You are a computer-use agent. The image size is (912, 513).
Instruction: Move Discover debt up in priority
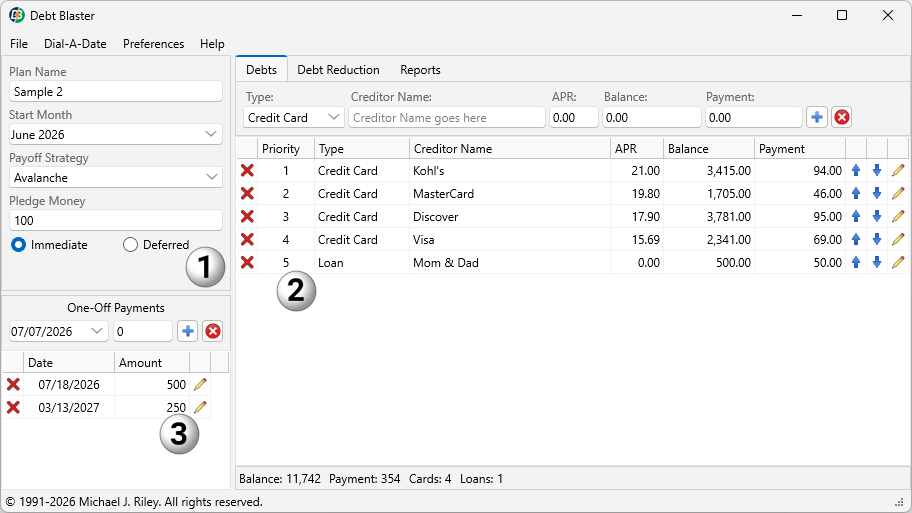pyautogui.click(x=856, y=216)
